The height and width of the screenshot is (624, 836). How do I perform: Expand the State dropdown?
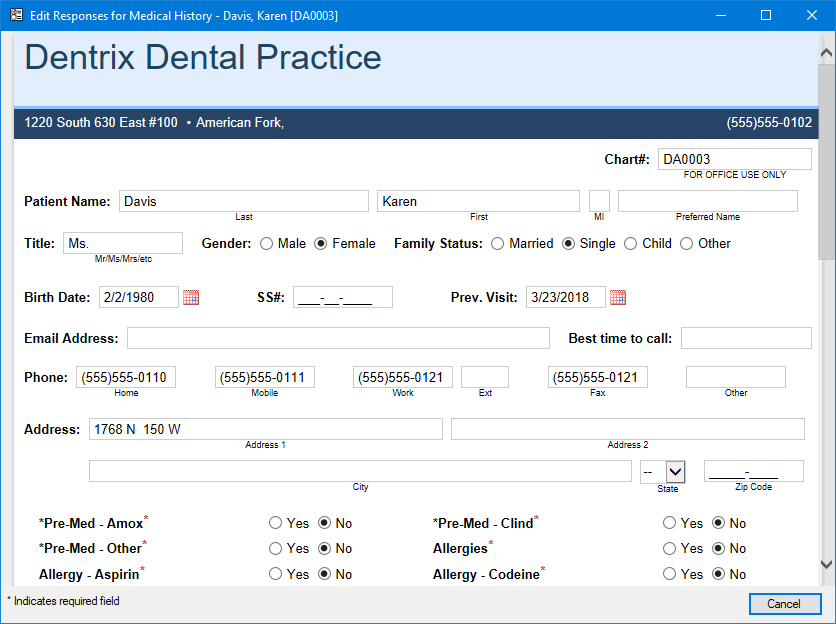click(675, 471)
